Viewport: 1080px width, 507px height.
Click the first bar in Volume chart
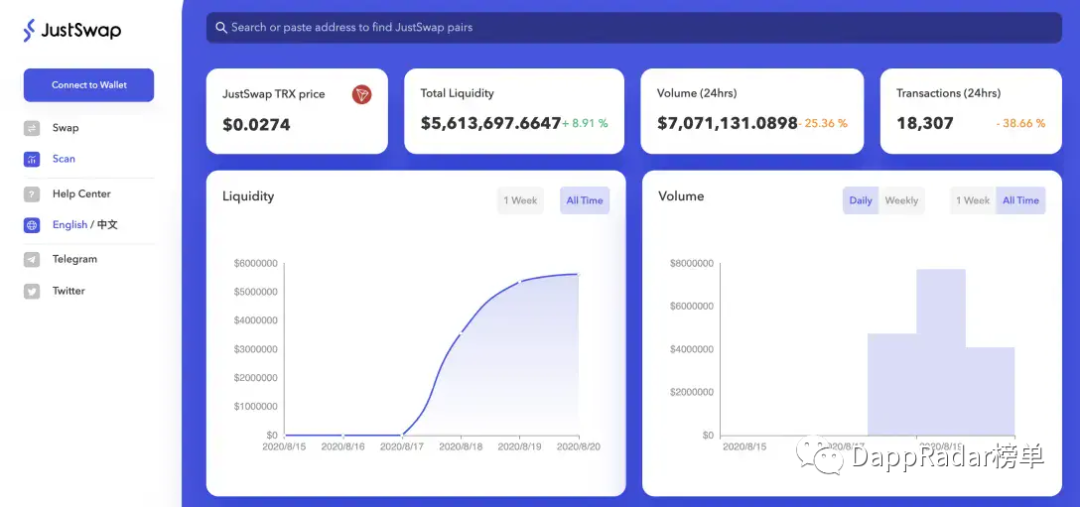[892, 384]
